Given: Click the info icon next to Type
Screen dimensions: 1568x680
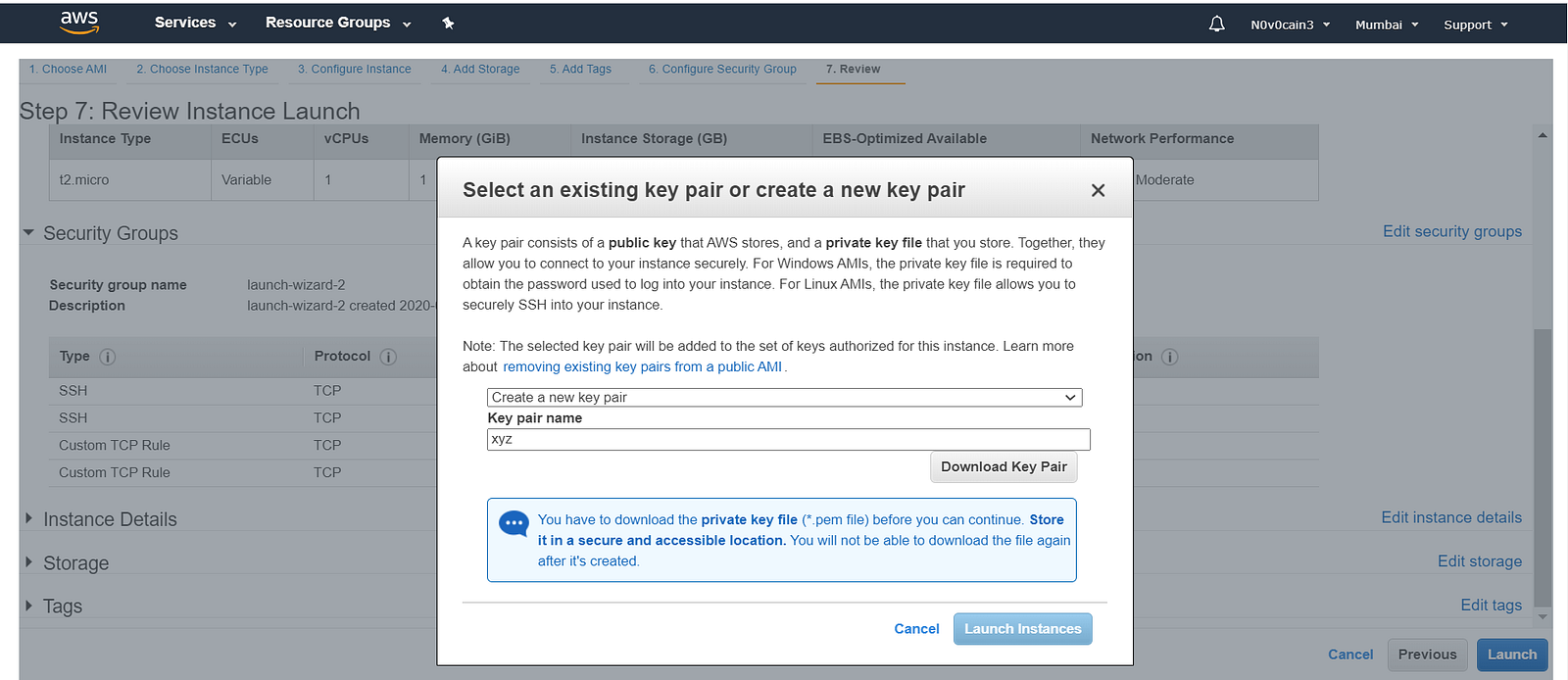Looking at the screenshot, I should 108,357.
